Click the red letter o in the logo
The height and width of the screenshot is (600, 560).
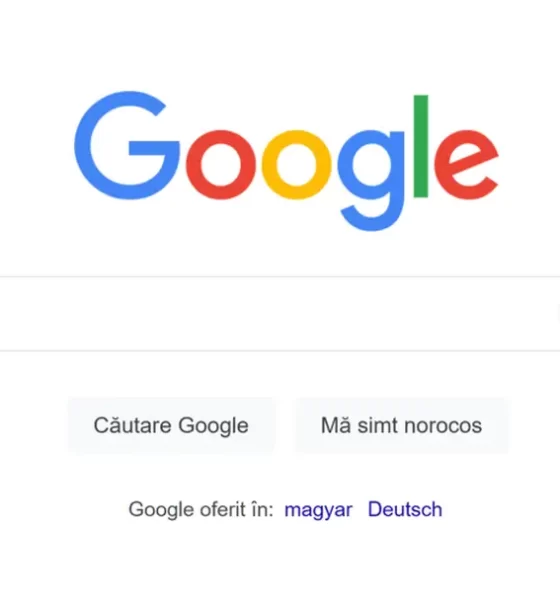pyautogui.click(x=221, y=165)
